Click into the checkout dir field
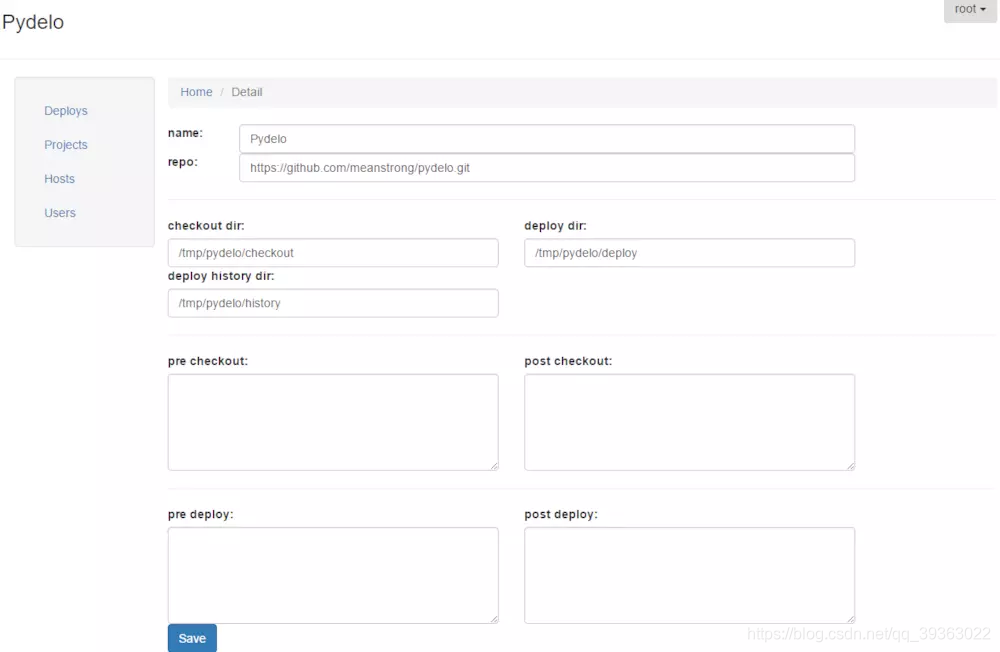Image resolution: width=1000 pixels, height=652 pixels. point(333,253)
